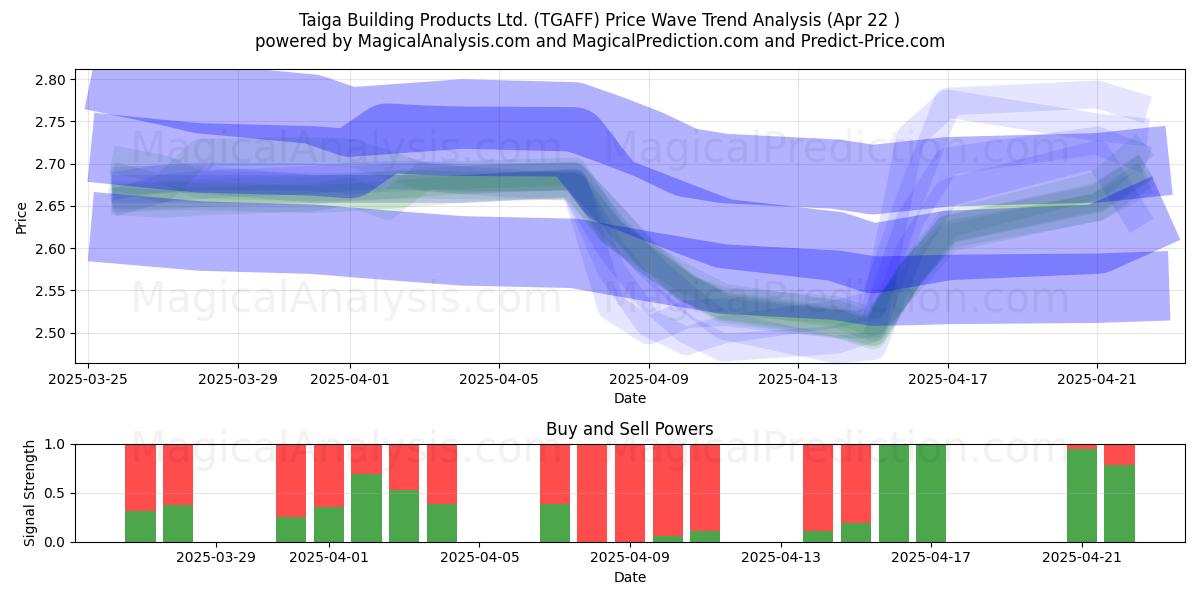Click the 'powered by MagicalAnalysis.com' subtitle line
Screen dimensions: 1200x600
pyautogui.click(x=600, y=41)
